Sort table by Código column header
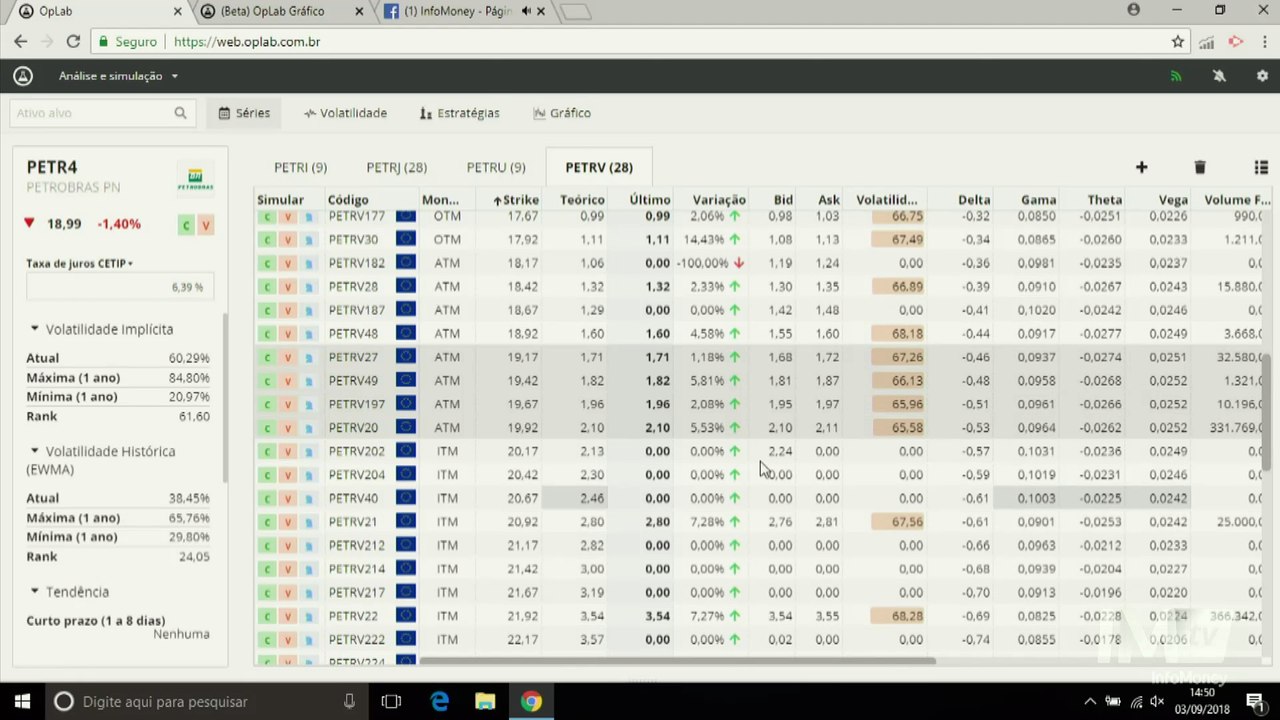The width and height of the screenshot is (1280, 720). click(348, 200)
